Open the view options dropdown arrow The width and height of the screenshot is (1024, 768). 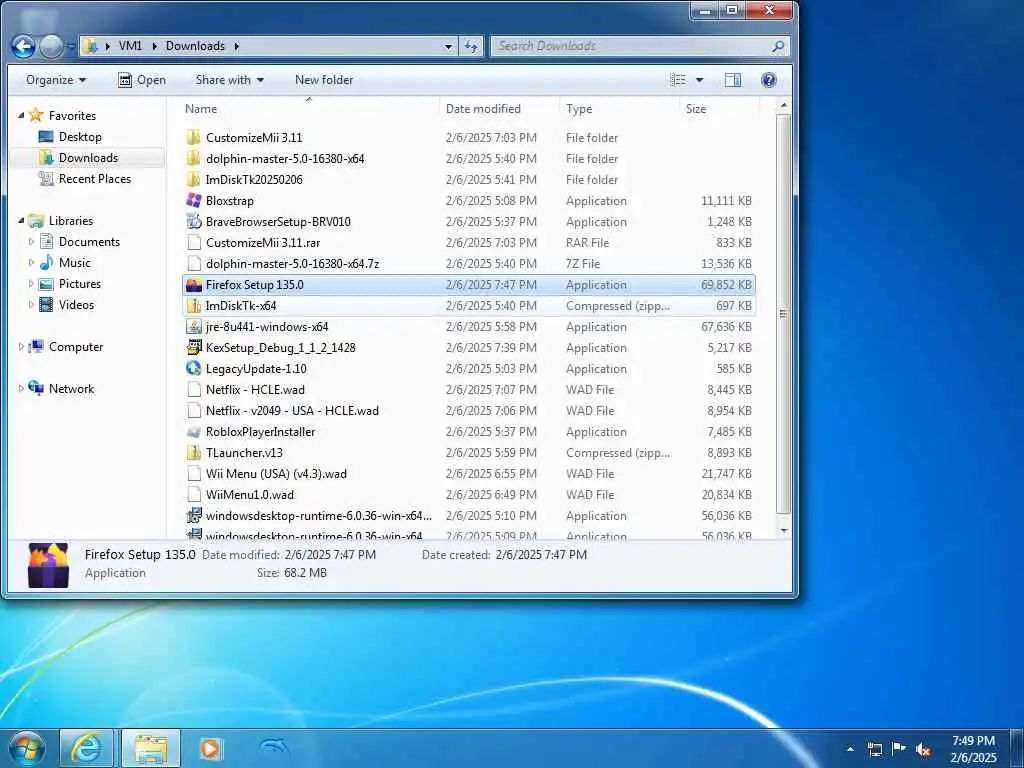[699, 80]
